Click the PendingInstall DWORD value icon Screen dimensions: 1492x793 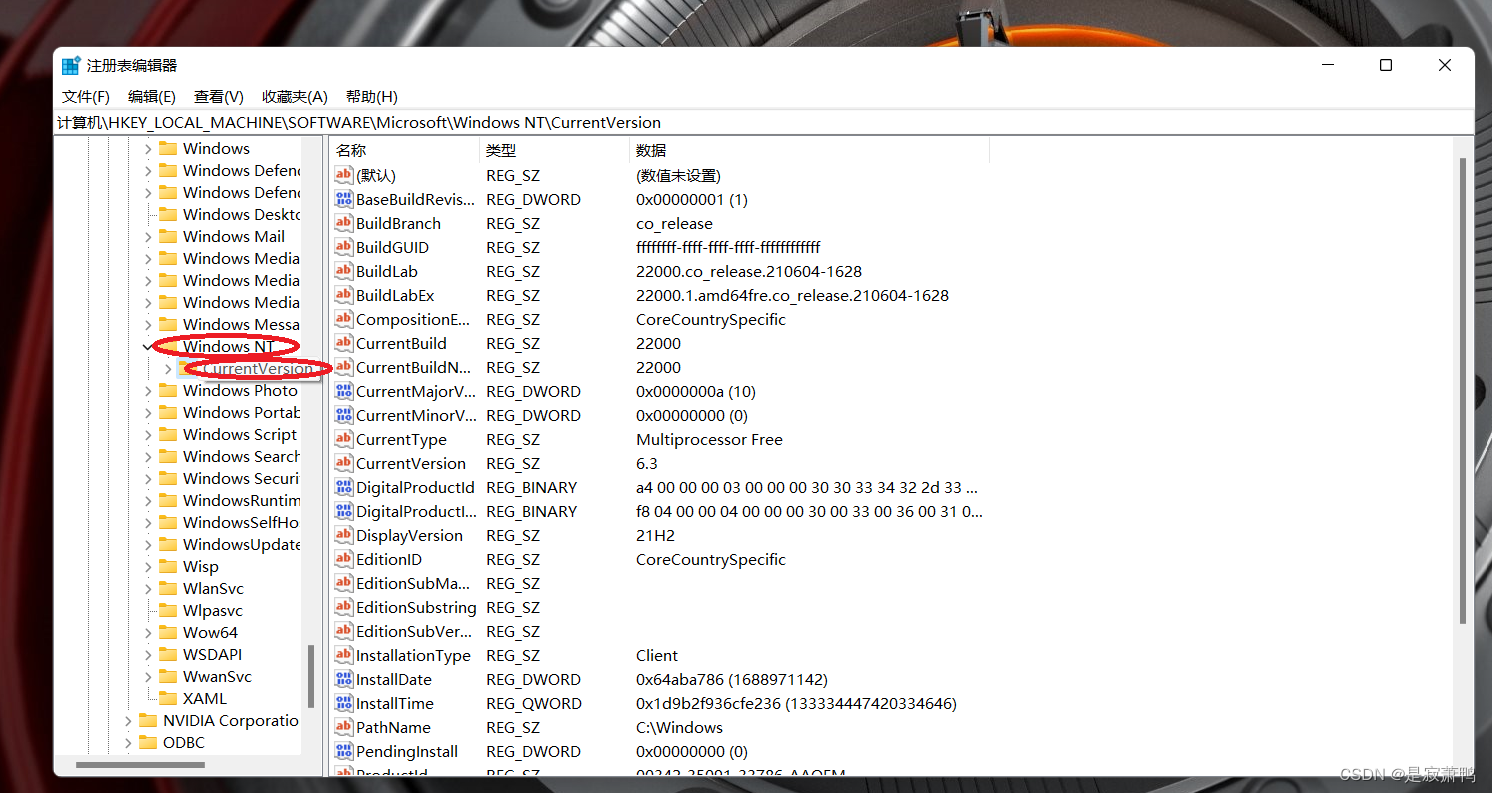[x=344, y=752]
